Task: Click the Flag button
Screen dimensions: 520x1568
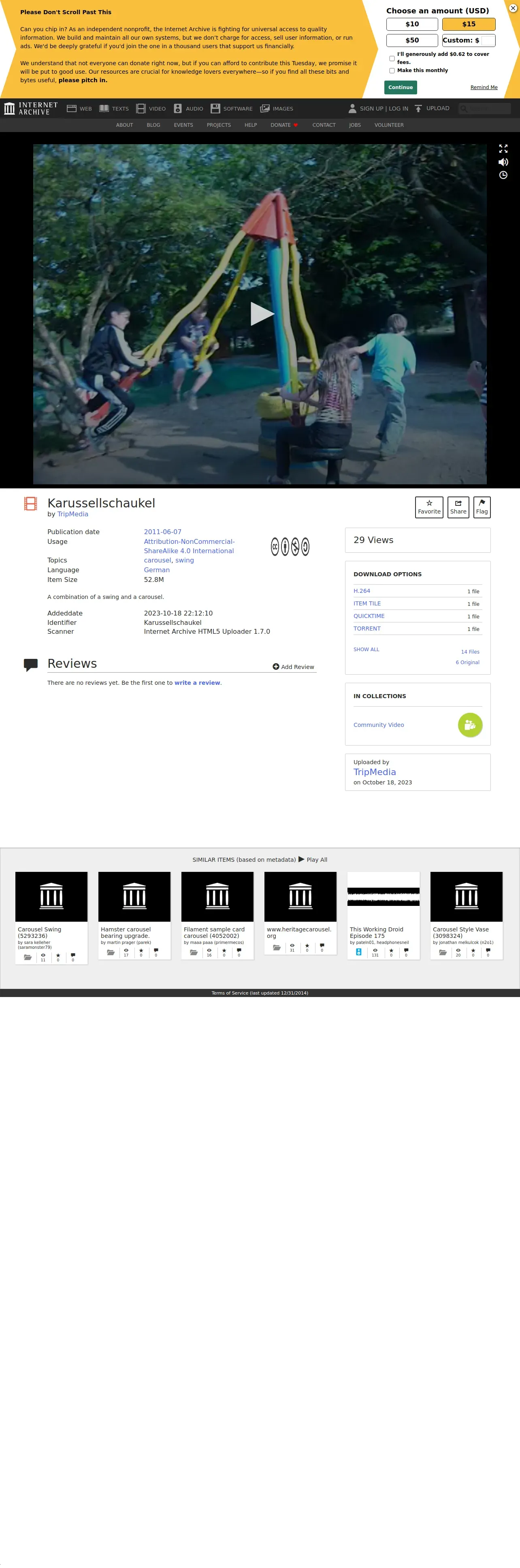Action: point(482,507)
